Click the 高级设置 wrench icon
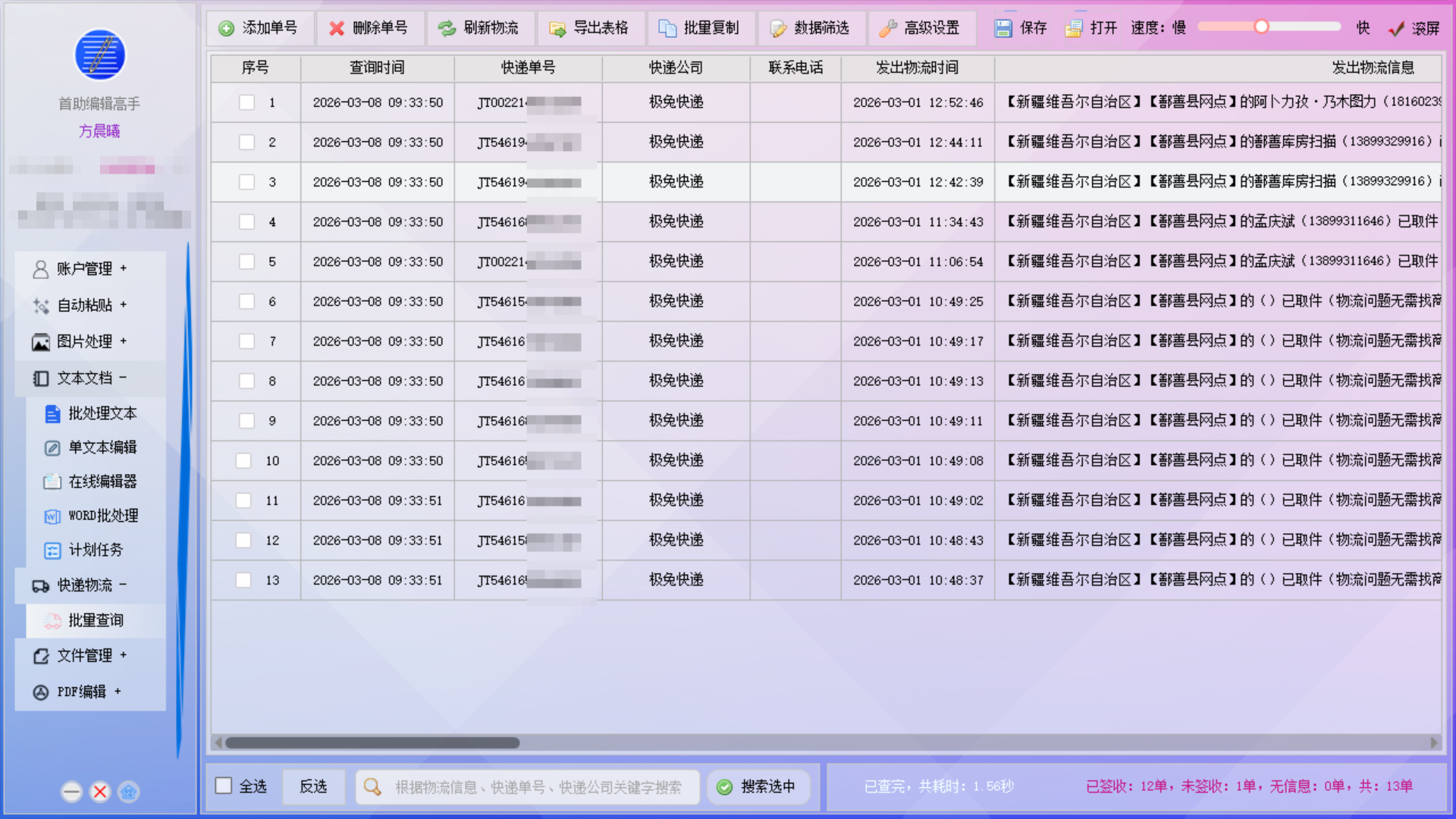The height and width of the screenshot is (819, 1456). pyautogui.click(x=888, y=28)
